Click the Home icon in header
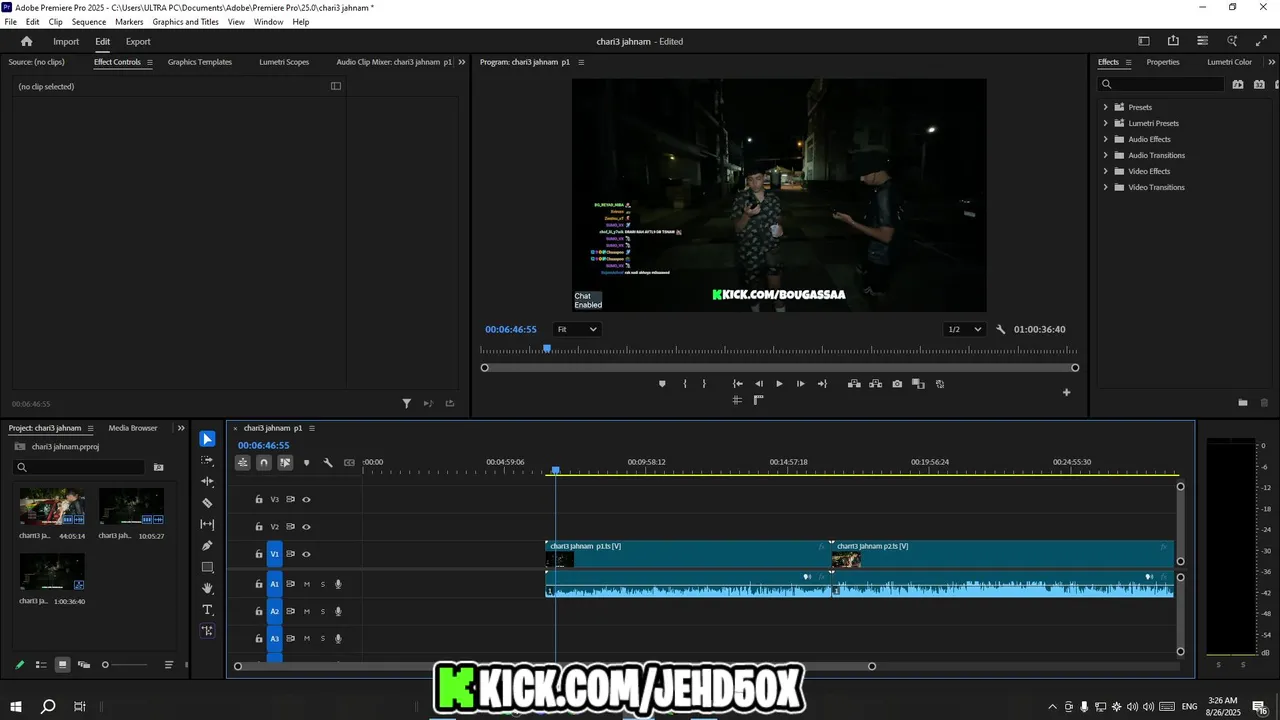 pos(27,41)
